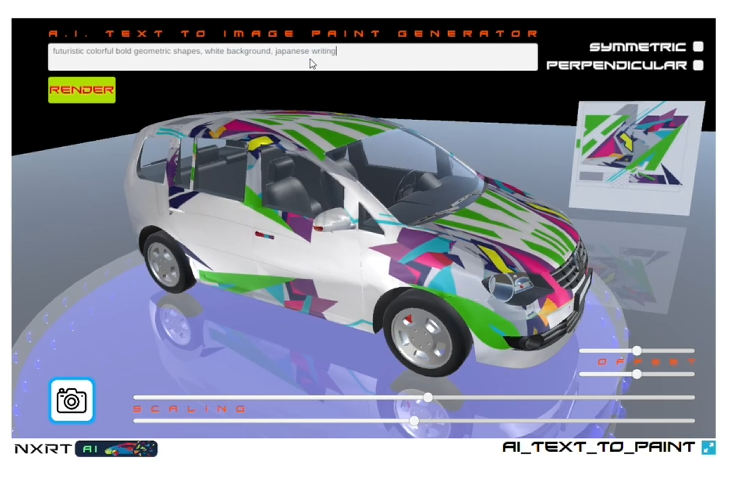
Task: Click the car's rear wheel
Action: tap(165, 263)
